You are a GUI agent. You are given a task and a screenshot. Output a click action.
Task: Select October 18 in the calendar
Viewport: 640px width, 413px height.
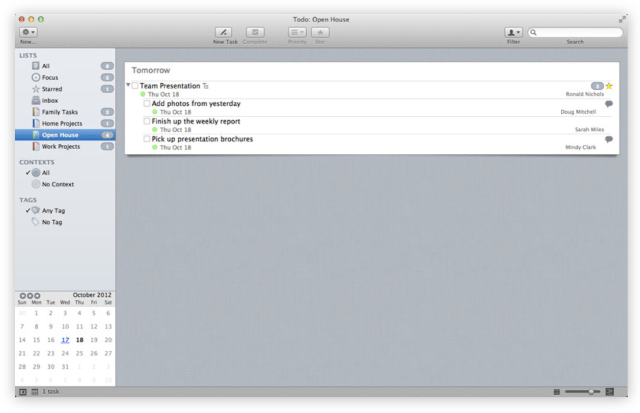coord(80,339)
